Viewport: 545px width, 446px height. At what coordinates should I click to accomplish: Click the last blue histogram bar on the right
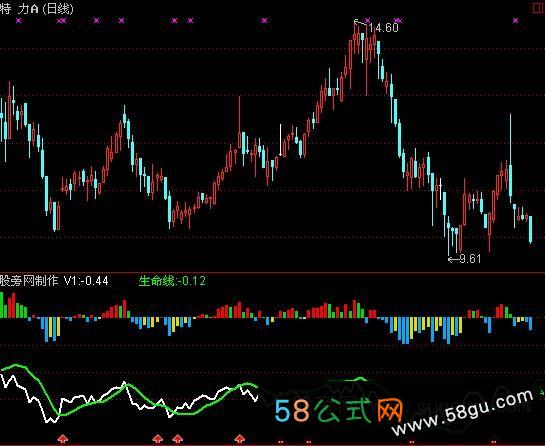[x=530, y=324]
